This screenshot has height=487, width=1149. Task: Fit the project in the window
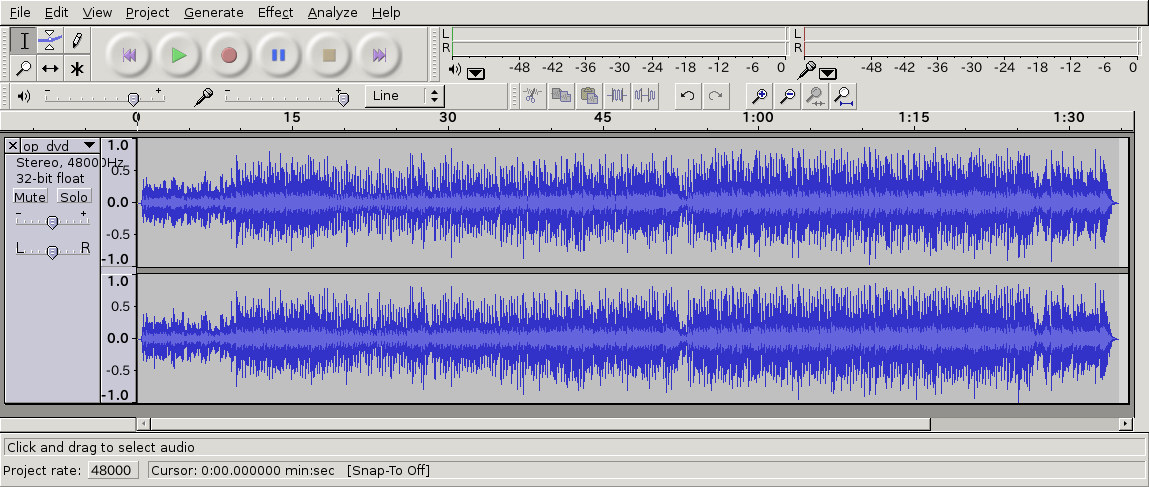[844, 96]
